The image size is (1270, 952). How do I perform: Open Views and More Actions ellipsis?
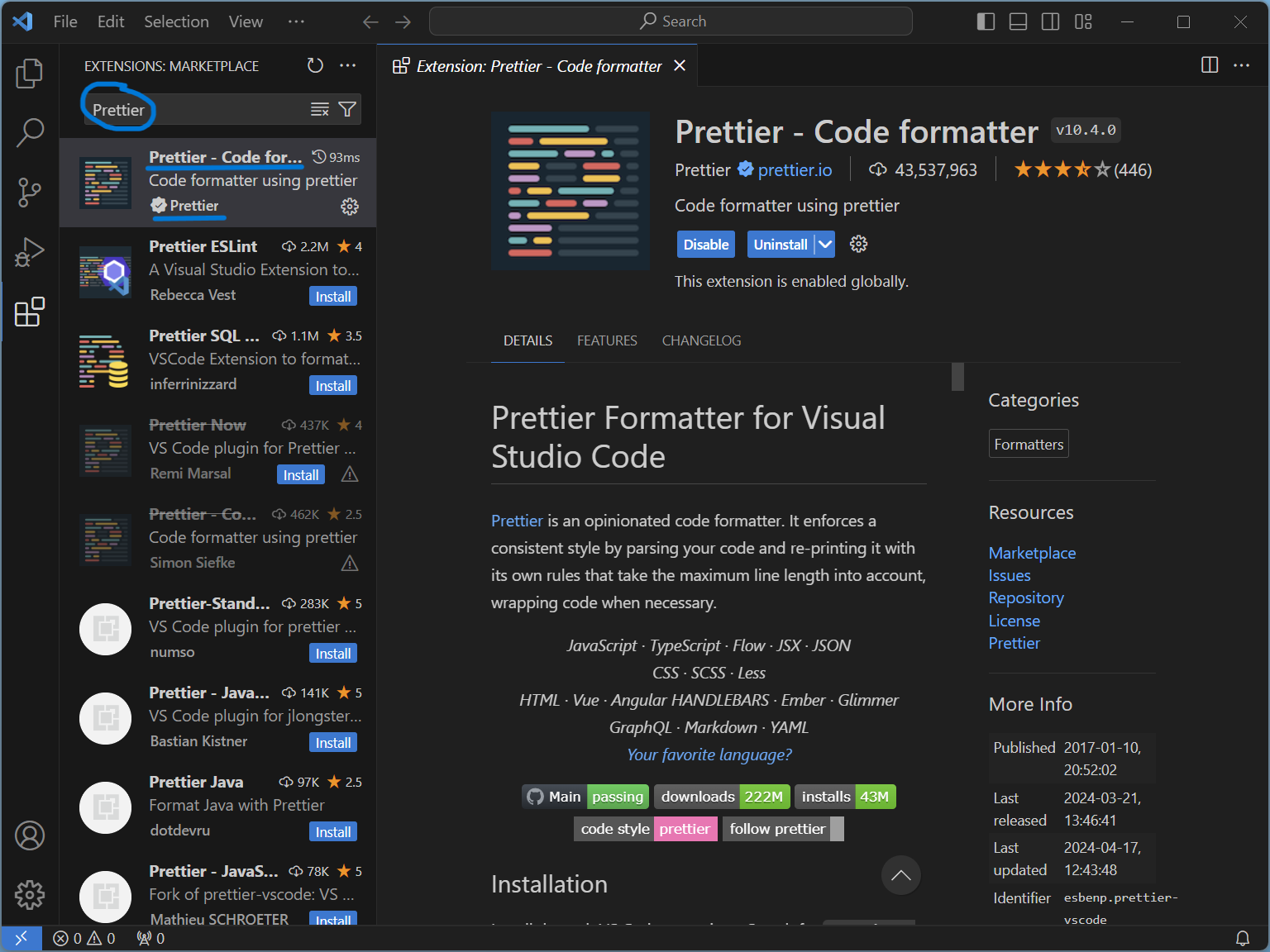pos(348,65)
